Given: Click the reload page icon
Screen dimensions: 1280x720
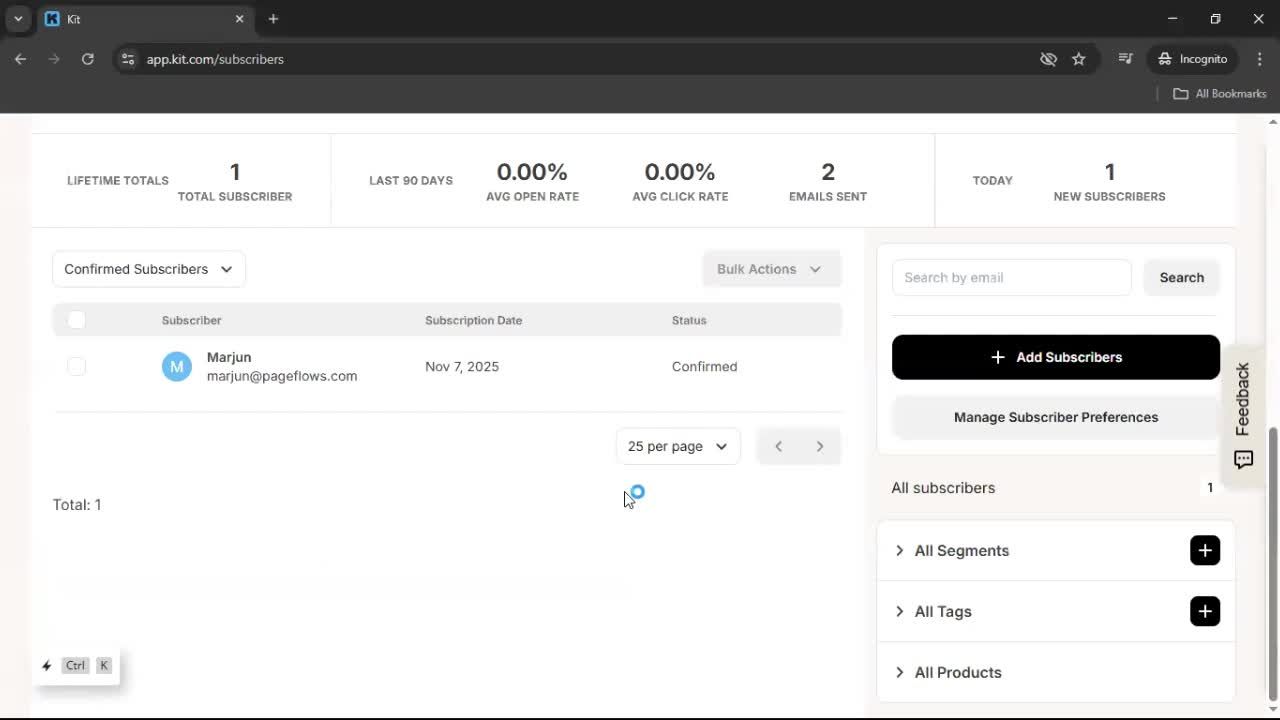Looking at the screenshot, I should 88,59.
